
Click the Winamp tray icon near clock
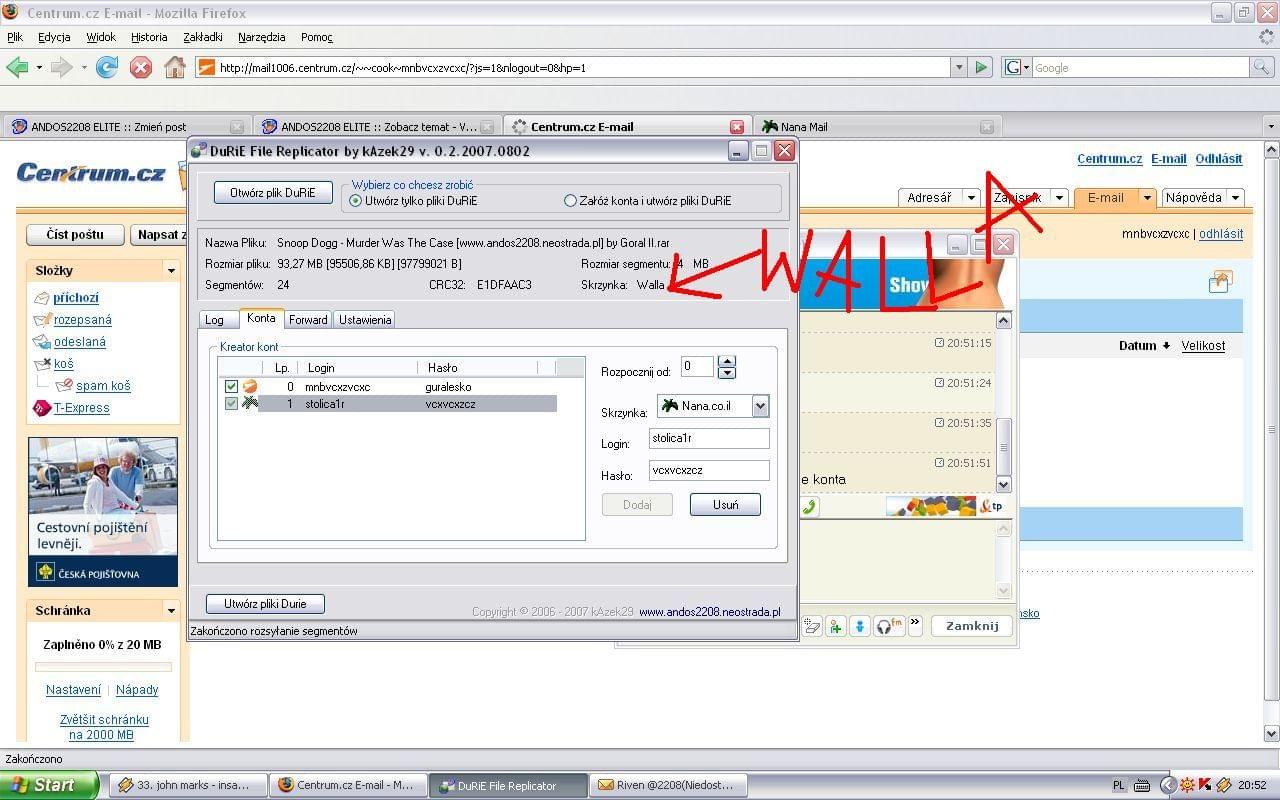pyautogui.click(x=1224, y=785)
